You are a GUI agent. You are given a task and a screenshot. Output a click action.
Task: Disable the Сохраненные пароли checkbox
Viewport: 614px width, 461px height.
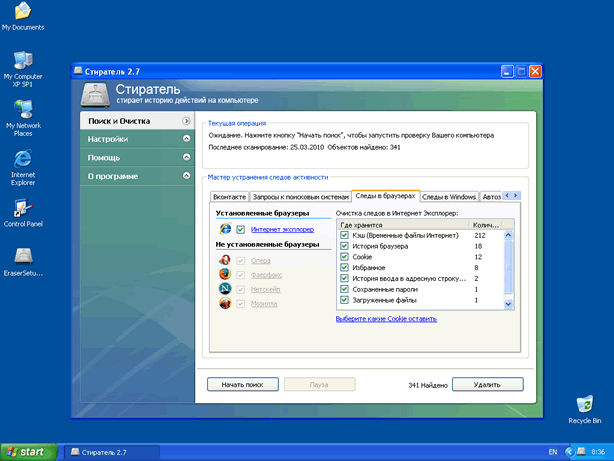[345, 289]
